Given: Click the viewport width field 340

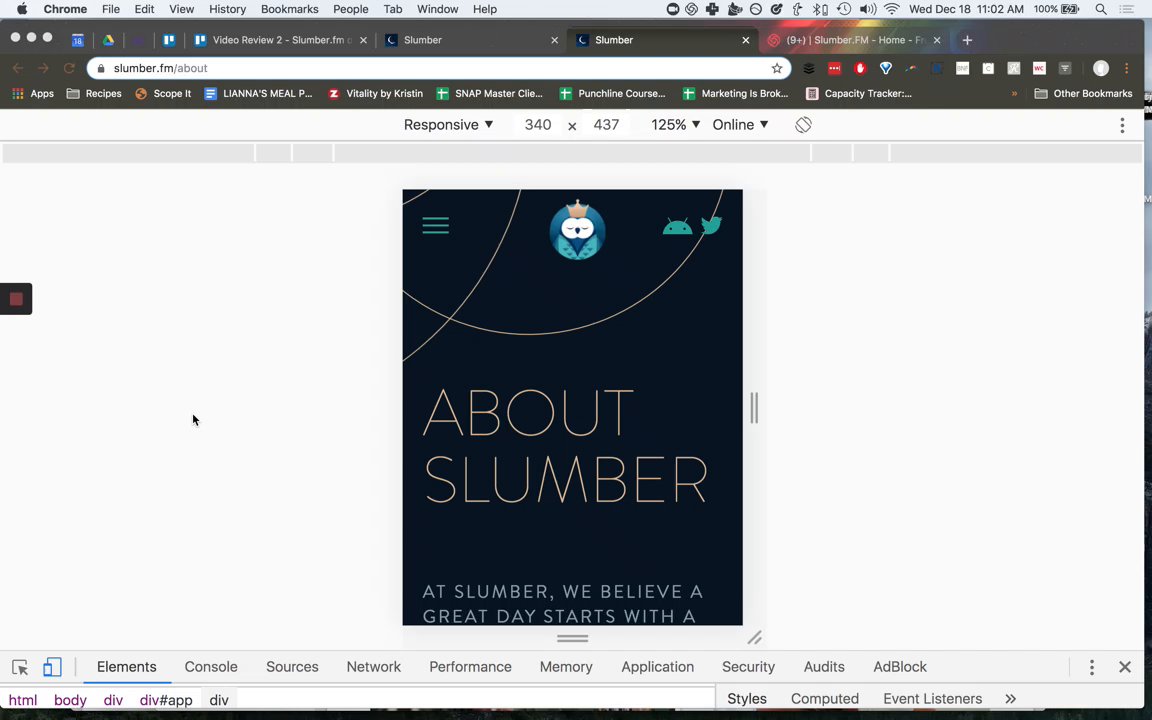Looking at the screenshot, I should pos(538,125).
